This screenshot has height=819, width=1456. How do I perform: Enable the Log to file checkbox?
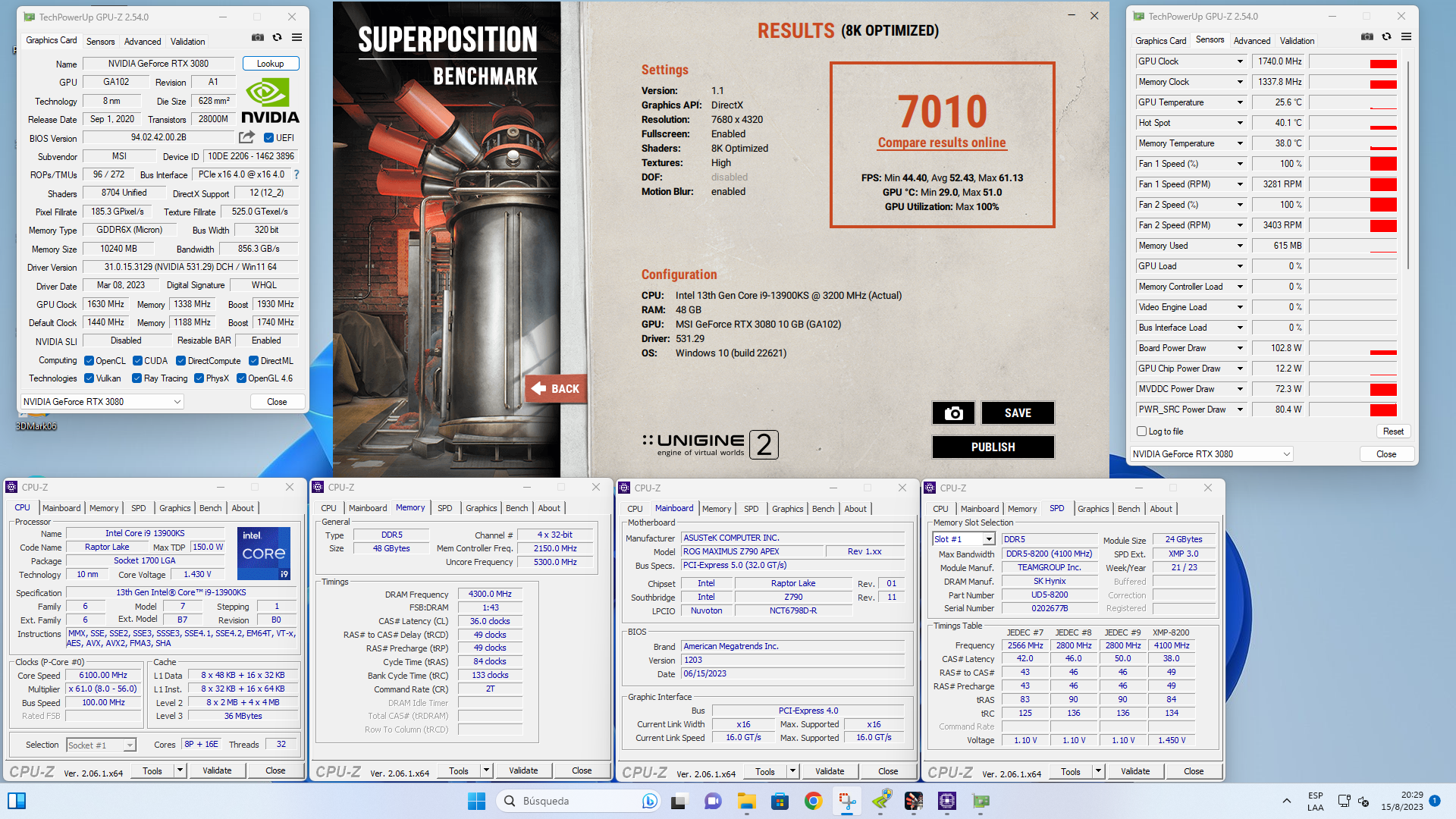pos(1141,431)
